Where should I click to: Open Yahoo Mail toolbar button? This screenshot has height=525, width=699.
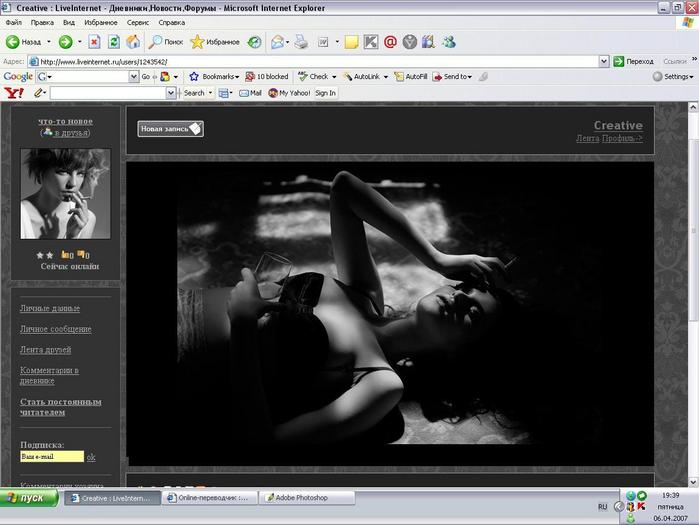click(x=250, y=93)
